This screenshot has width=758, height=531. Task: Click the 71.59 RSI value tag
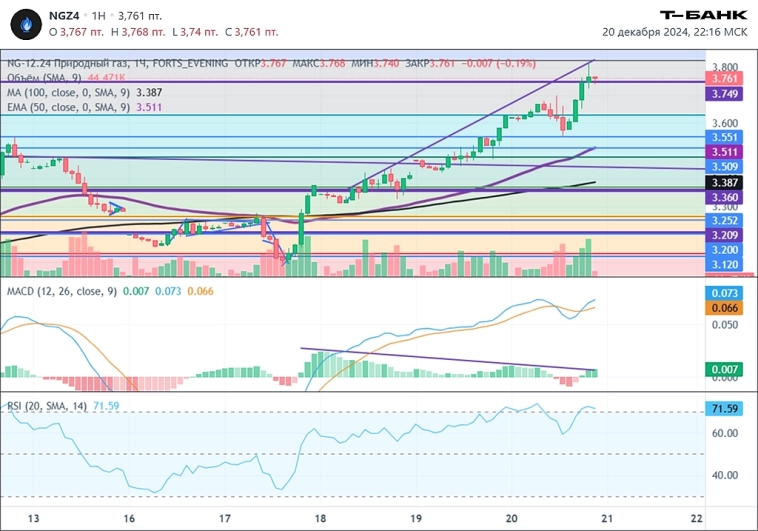[x=726, y=410]
